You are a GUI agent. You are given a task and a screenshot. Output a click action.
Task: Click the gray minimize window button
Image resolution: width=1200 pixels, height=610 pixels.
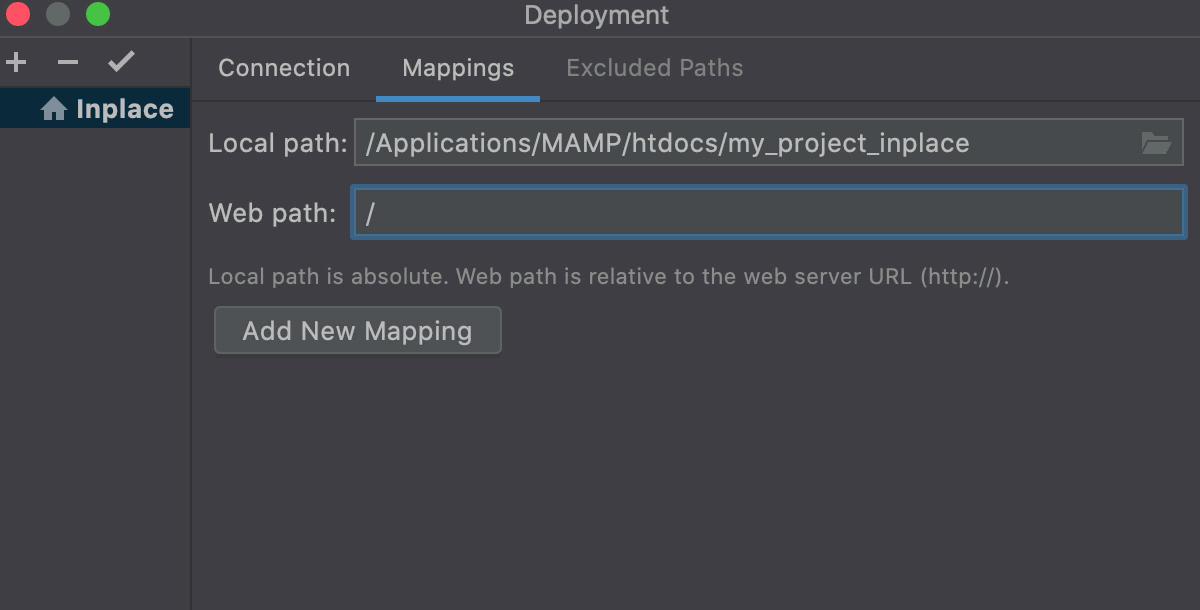click(x=58, y=15)
